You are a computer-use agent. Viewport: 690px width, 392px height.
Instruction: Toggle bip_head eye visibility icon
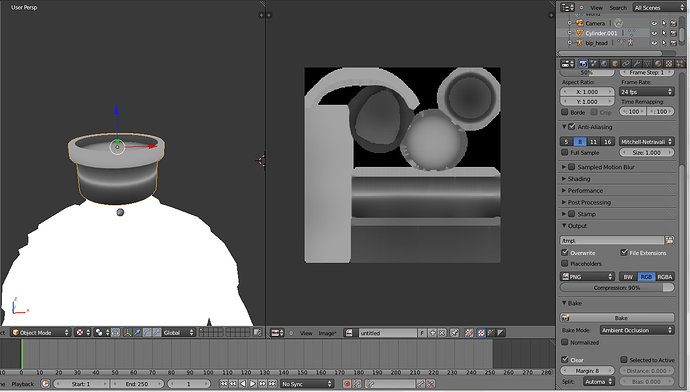[654, 43]
